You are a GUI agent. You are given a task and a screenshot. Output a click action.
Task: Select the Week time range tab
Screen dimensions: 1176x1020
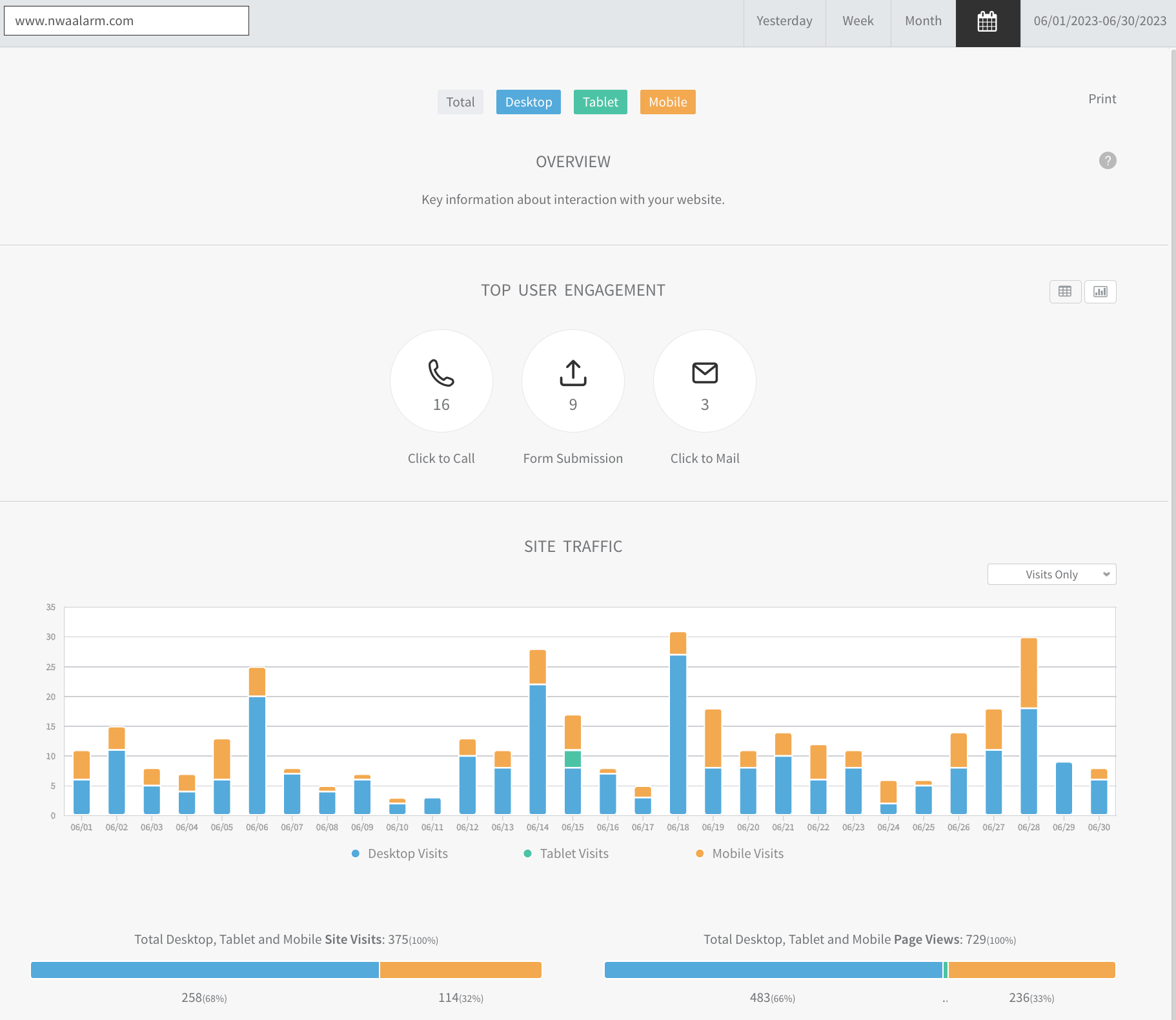(858, 21)
